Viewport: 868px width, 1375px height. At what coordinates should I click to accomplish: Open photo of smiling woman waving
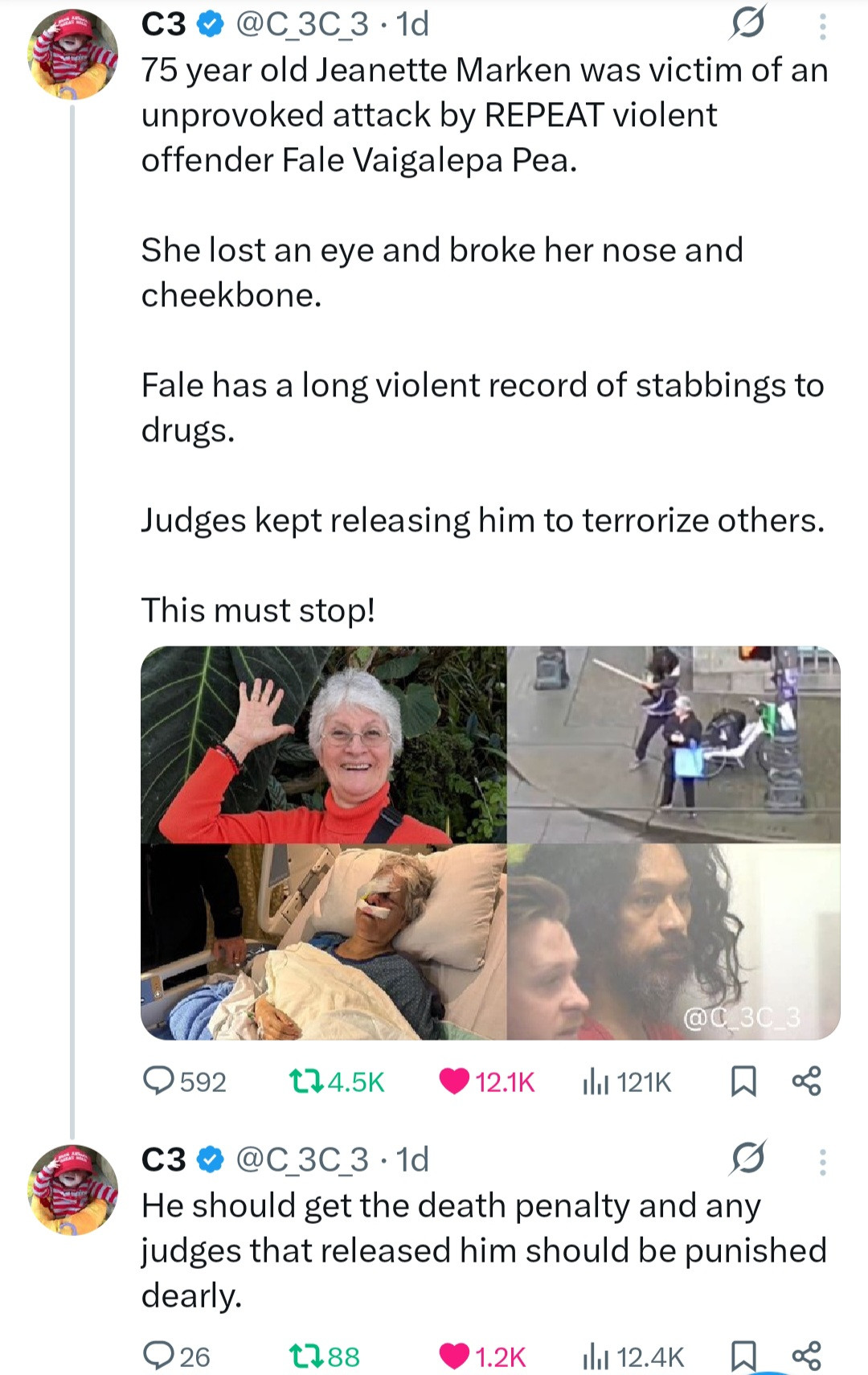coord(323,745)
